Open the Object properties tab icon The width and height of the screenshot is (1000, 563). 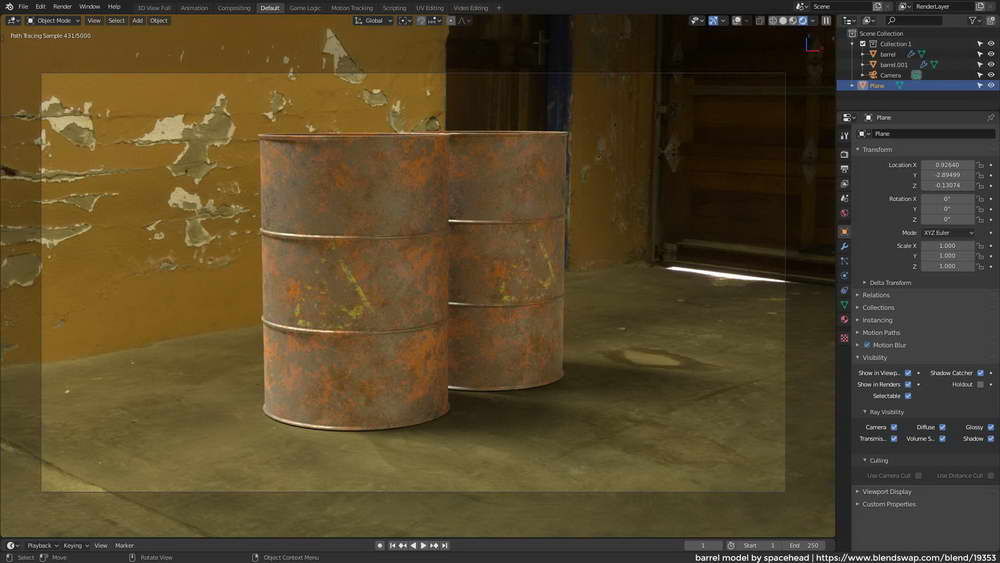[844, 231]
